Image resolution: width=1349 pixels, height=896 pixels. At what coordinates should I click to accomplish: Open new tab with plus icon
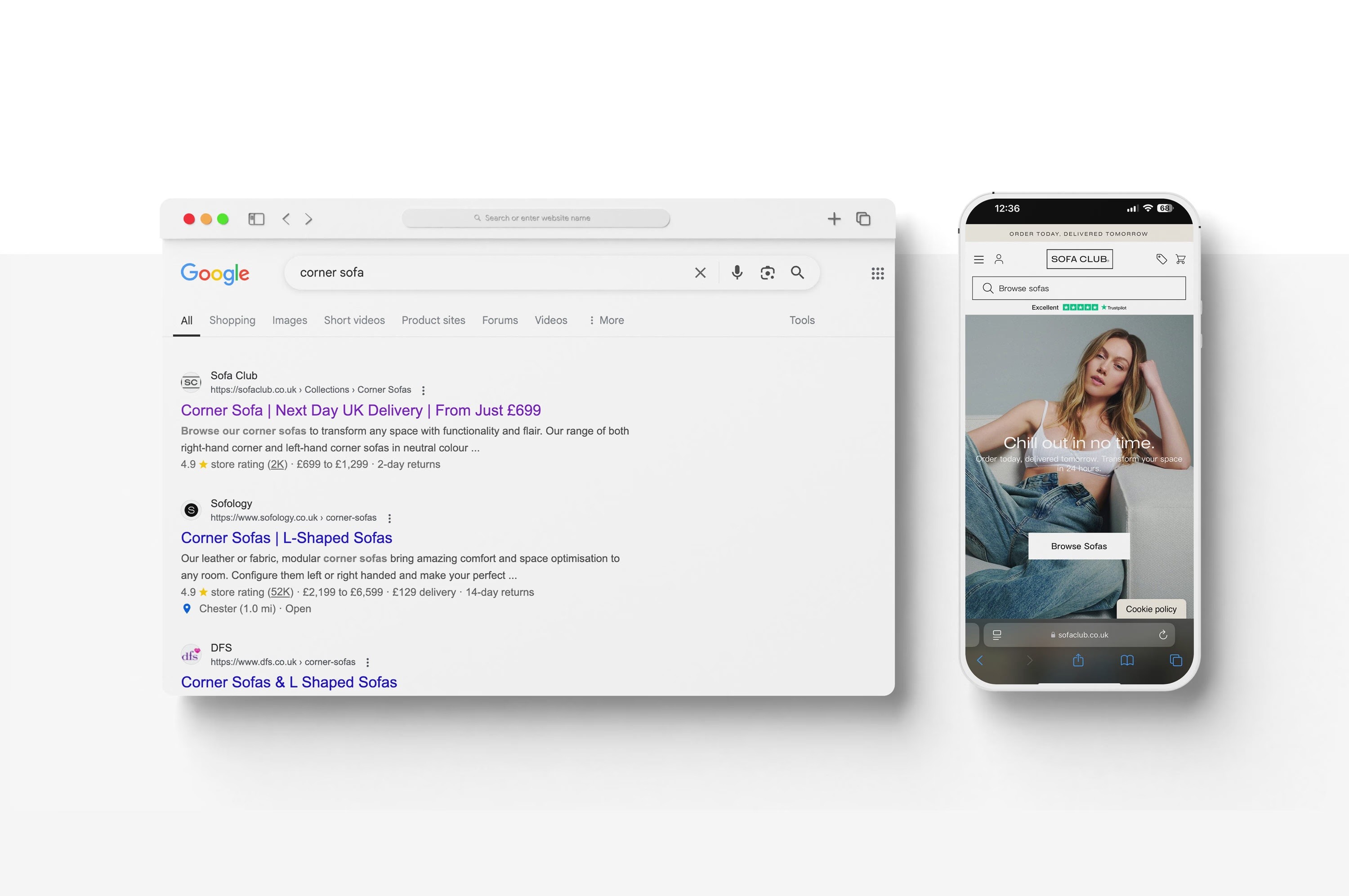tap(834, 219)
